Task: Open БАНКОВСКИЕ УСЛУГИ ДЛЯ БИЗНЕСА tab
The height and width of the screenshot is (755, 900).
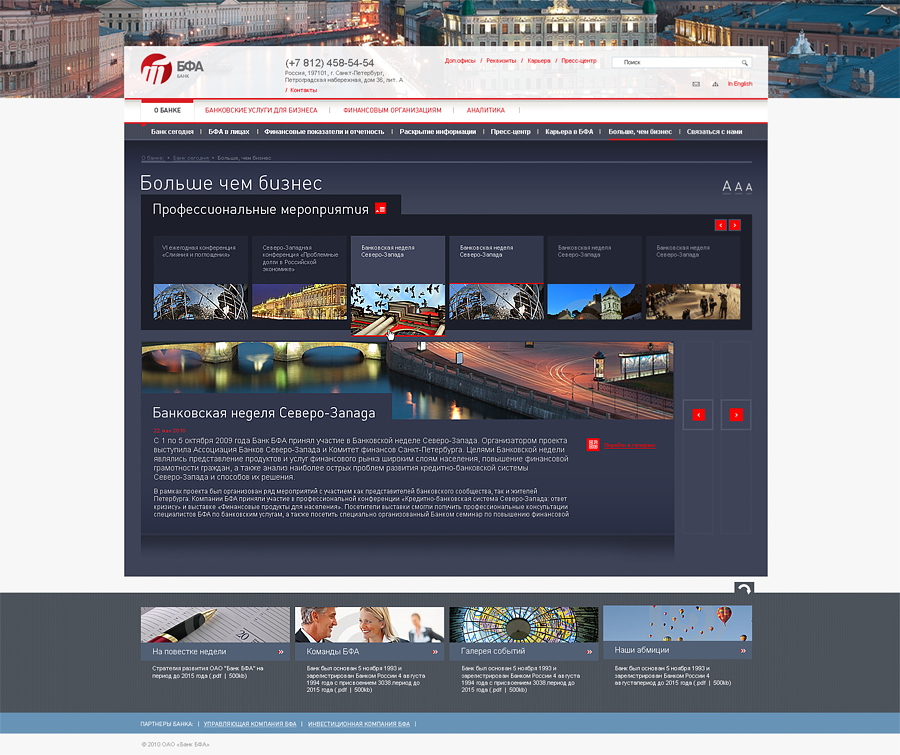Action: (x=261, y=110)
